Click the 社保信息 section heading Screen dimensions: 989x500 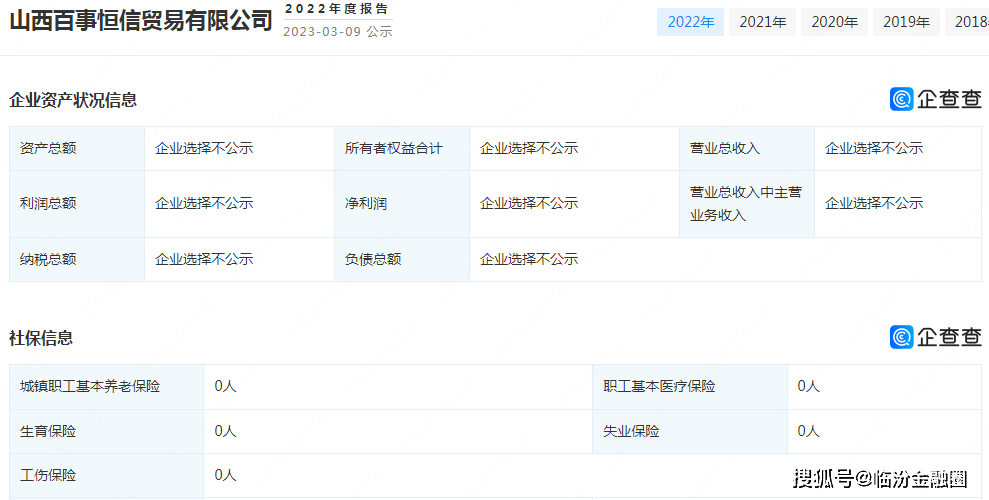[x=41, y=338]
